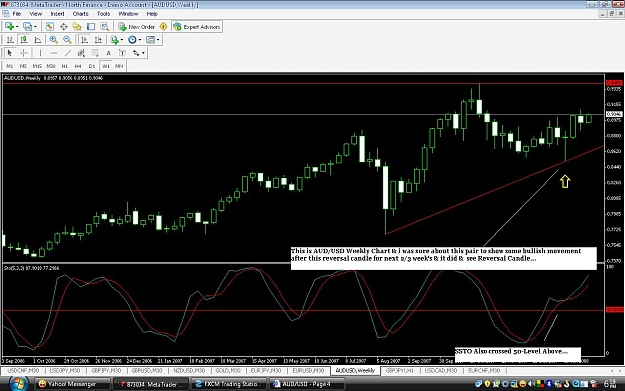
Task: Open the Strategy Tester magnifier icon
Action: (x=104, y=27)
